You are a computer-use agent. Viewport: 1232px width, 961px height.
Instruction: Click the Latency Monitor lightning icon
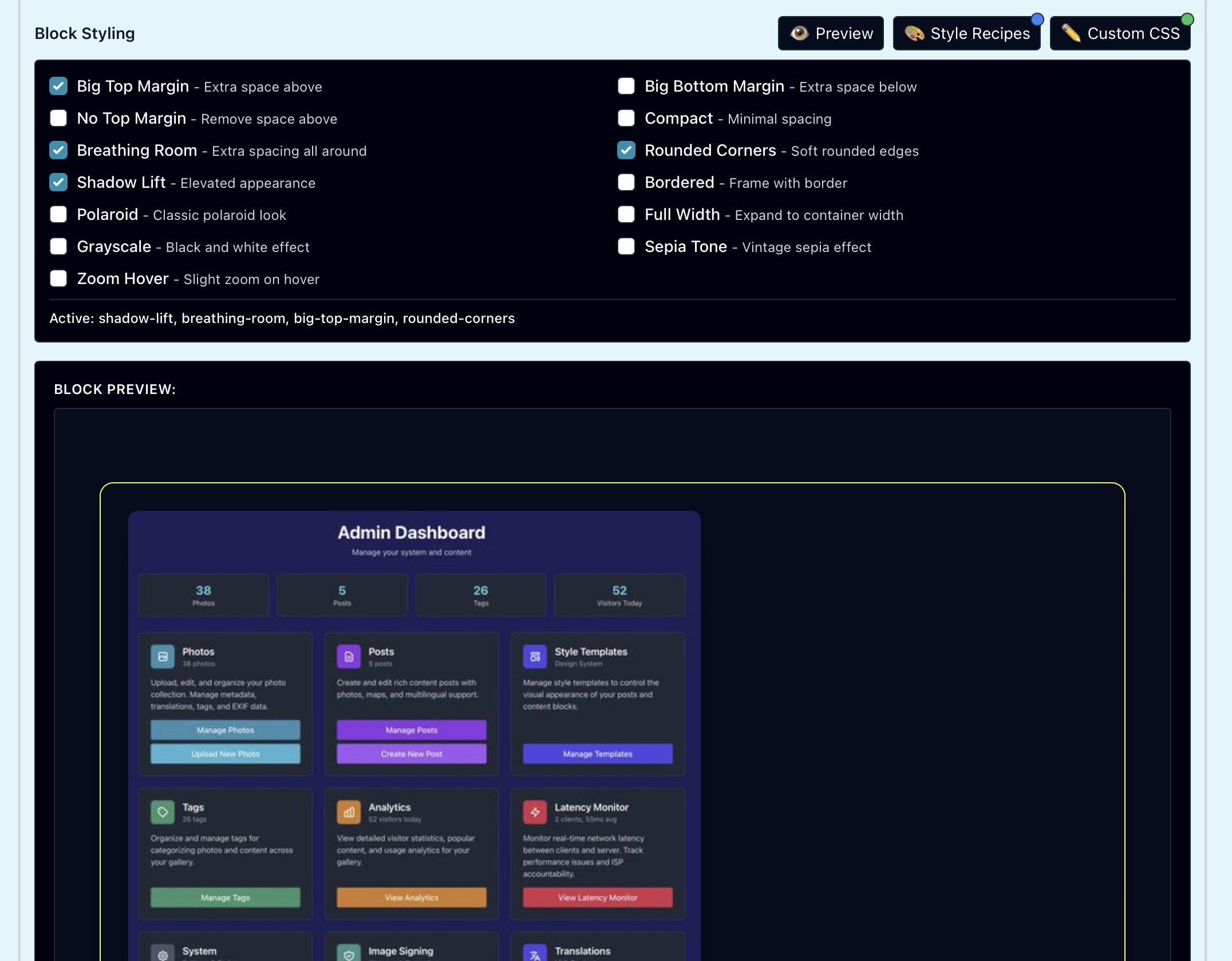tap(535, 812)
